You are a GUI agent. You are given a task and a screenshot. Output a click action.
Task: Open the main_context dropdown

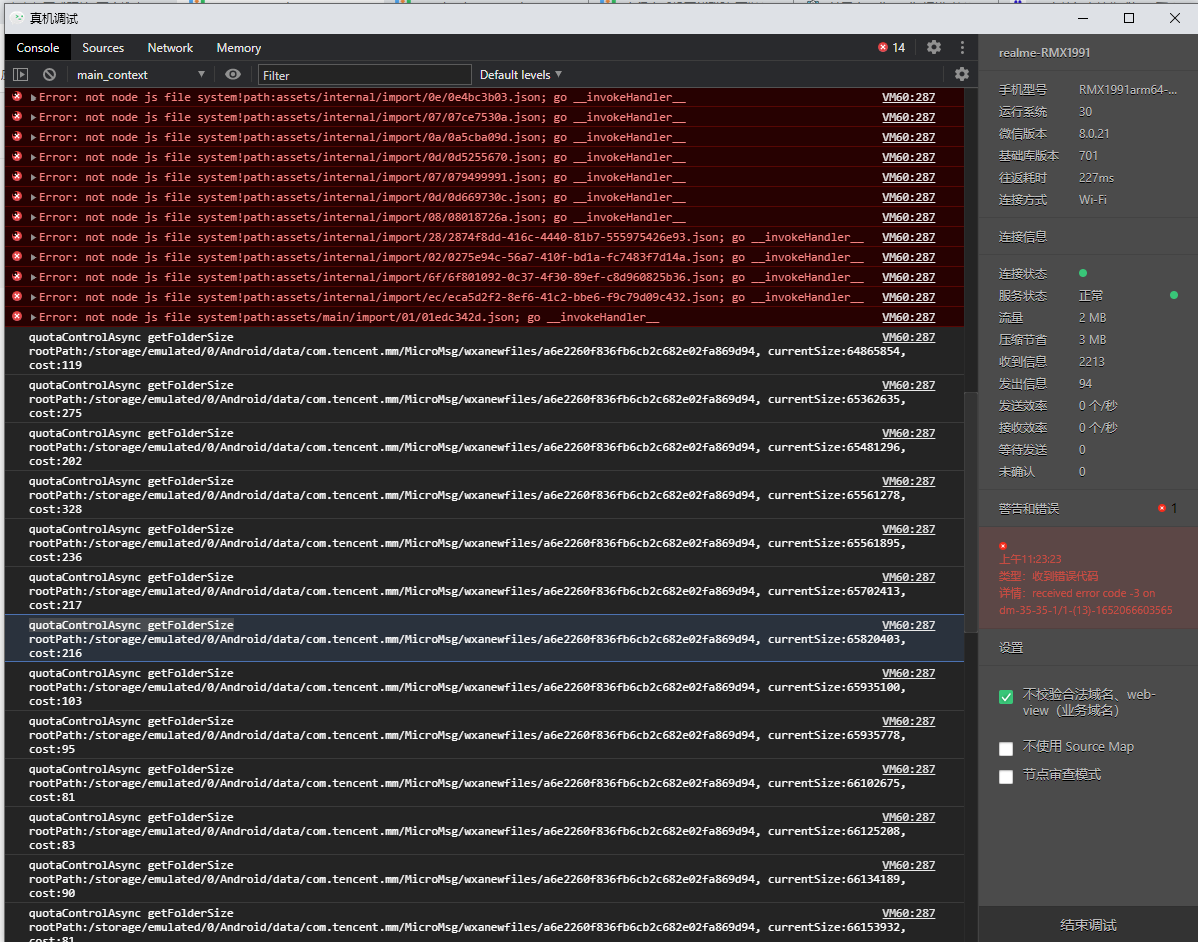pyautogui.click(x=141, y=75)
